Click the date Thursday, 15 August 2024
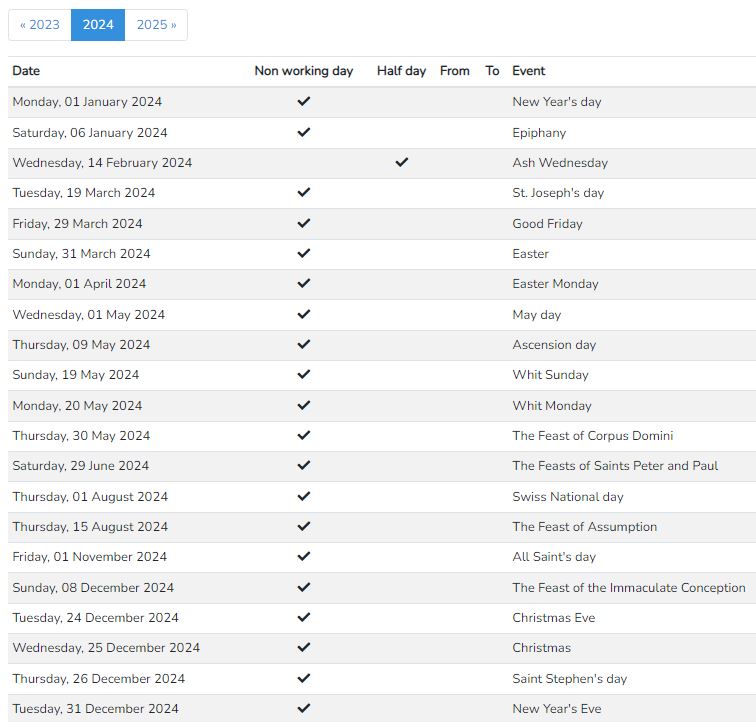Viewport: 756px width, 722px height. pyautogui.click(x=90, y=527)
